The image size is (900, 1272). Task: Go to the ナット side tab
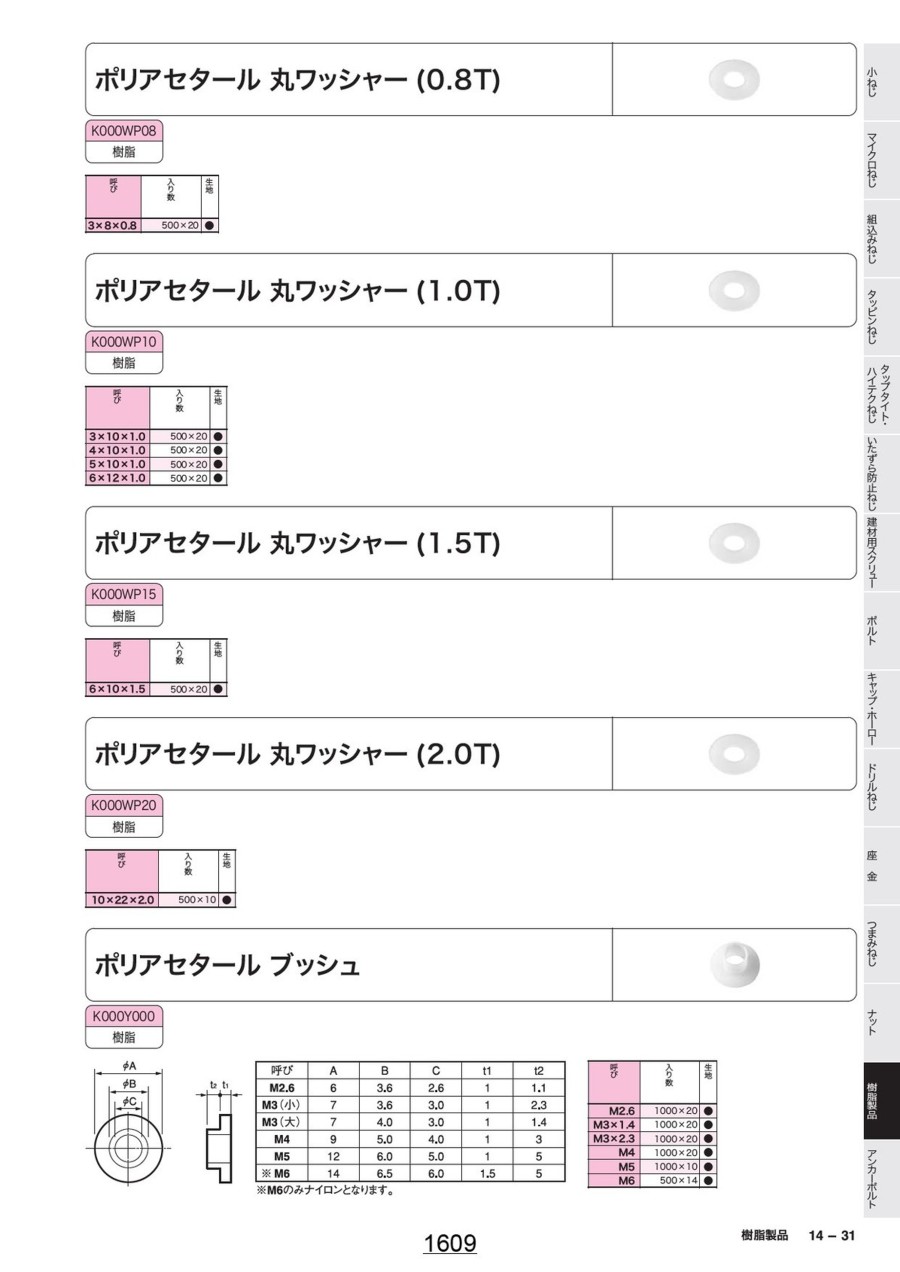point(872,1022)
